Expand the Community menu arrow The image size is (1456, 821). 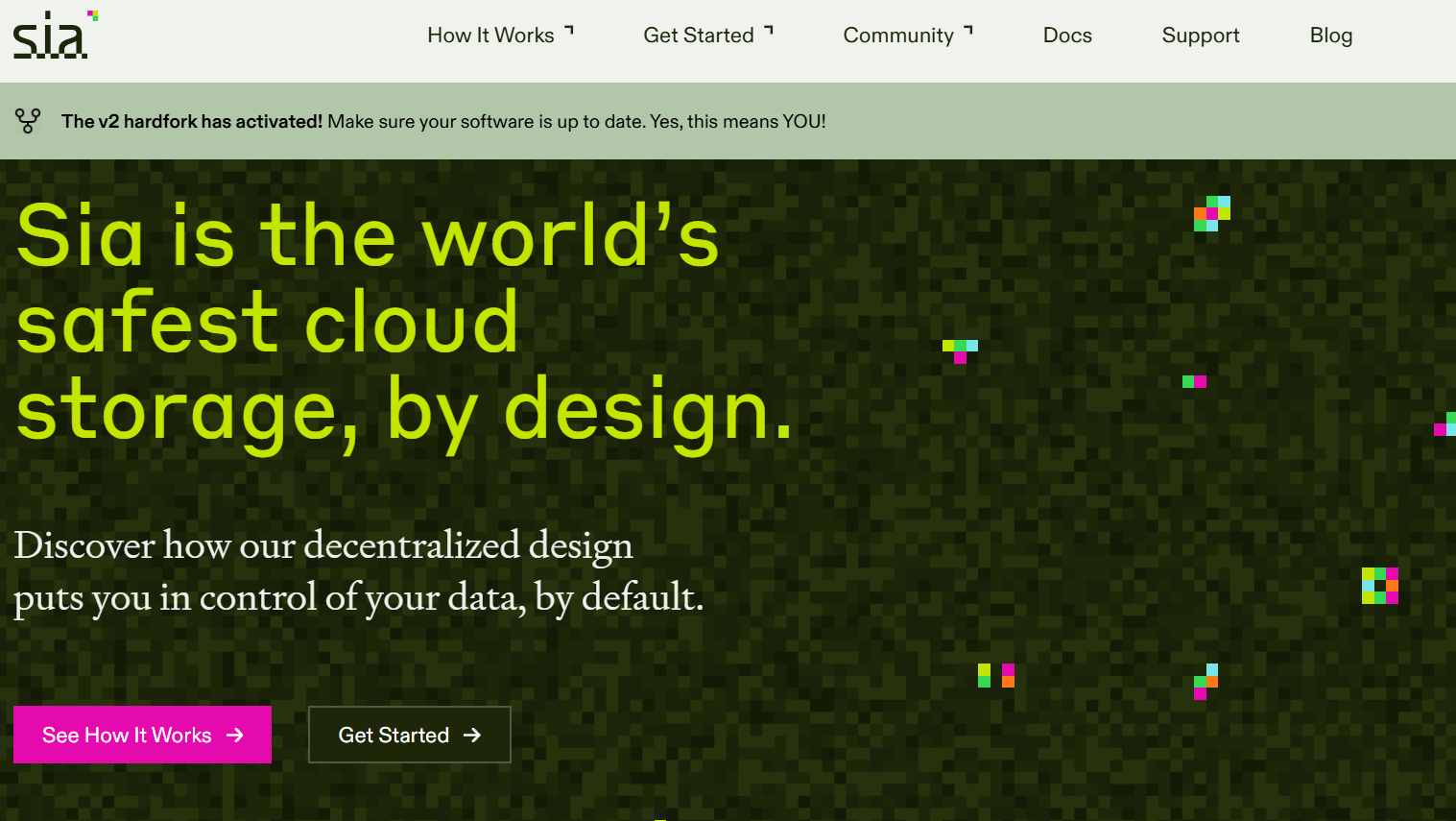click(968, 31)
